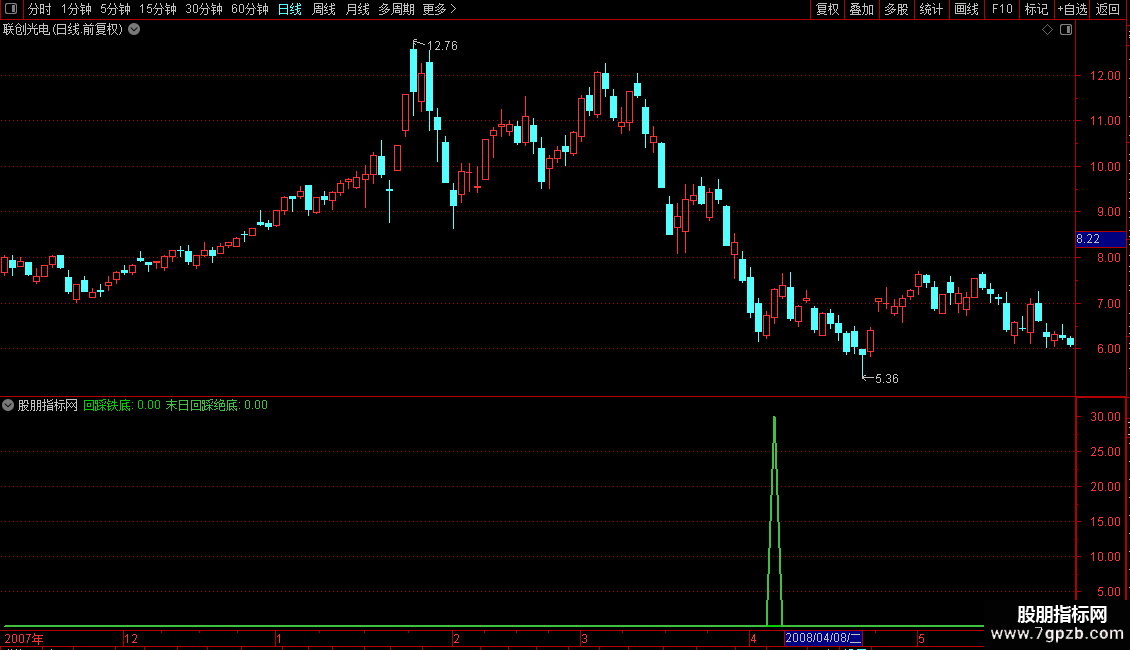Click the month 5 label on time axis
The width and height of the screenshot is (1130, 650).
[x=921, y=638]
